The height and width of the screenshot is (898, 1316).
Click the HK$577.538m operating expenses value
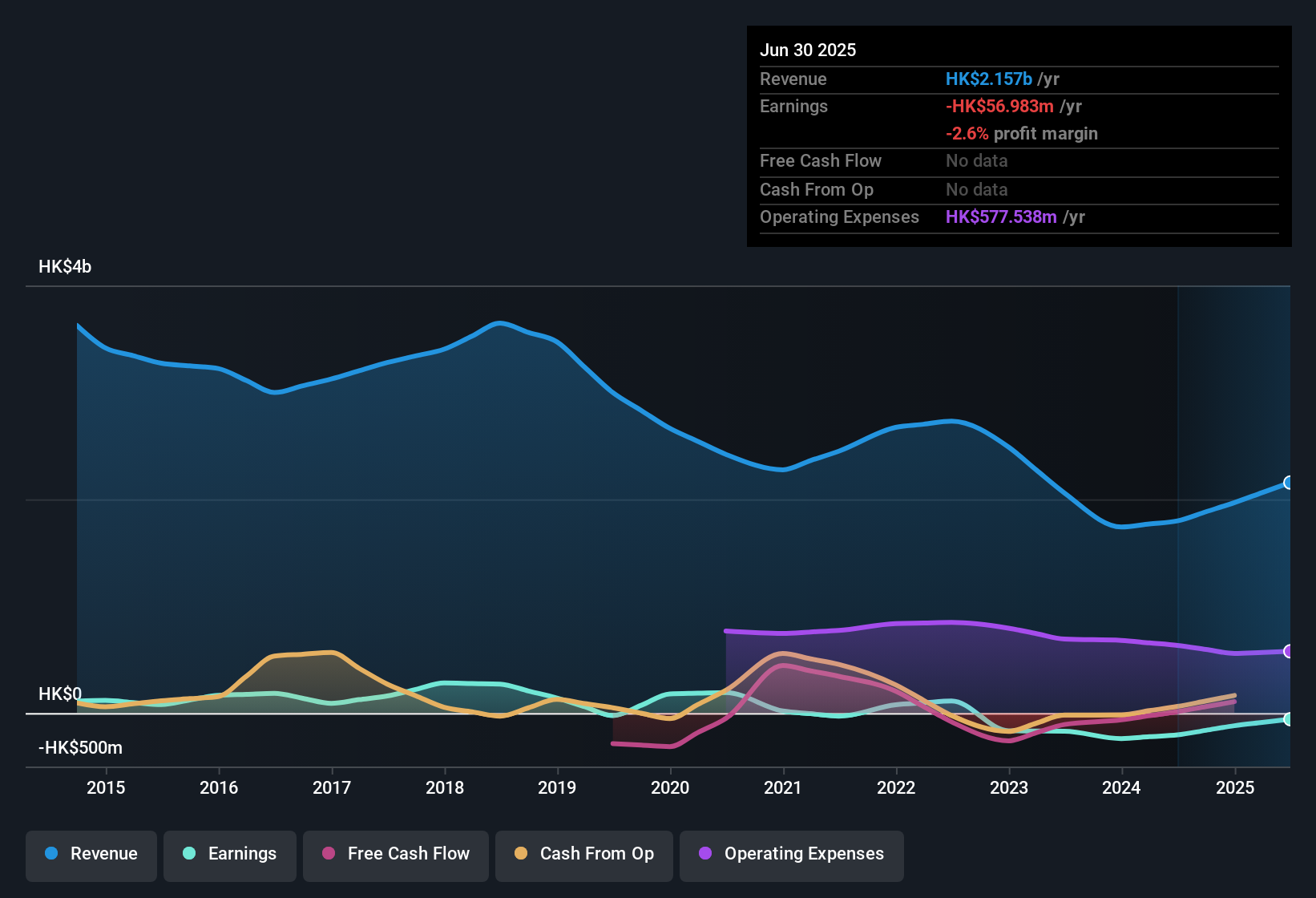tap(1001, 216)
